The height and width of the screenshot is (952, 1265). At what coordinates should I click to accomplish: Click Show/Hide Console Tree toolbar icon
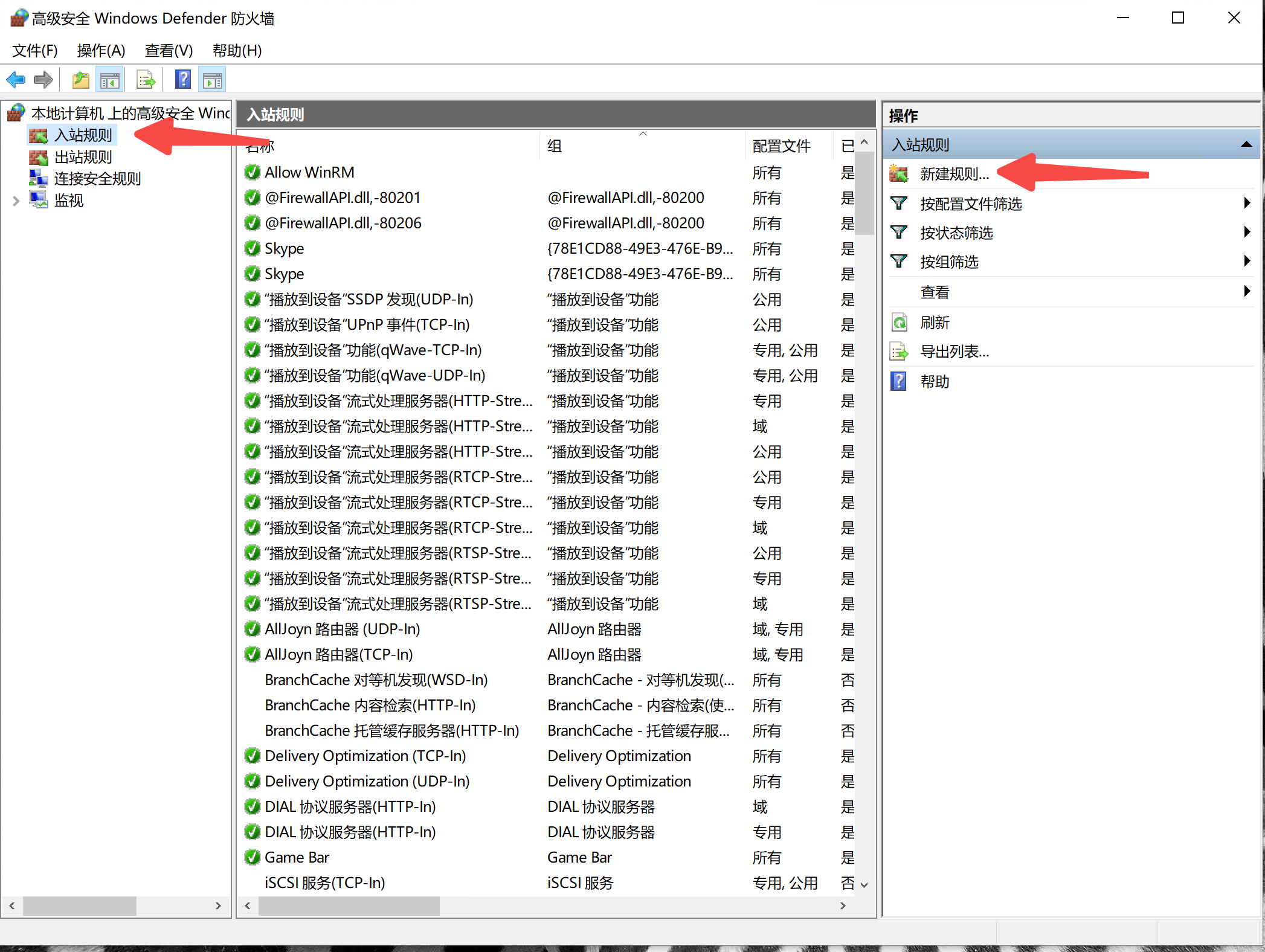coord(110,80)
